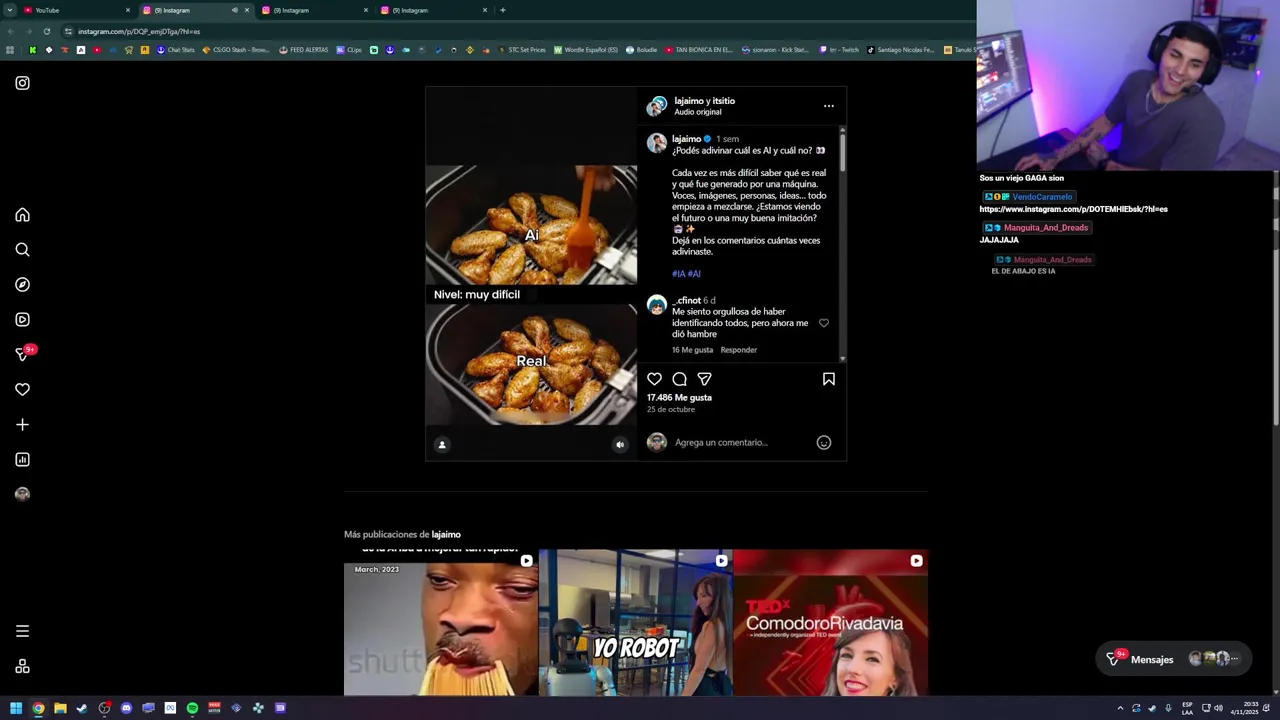1280x720 pixels.
Task: Open the #IA hashtag link
Action: tap(678, 274)
